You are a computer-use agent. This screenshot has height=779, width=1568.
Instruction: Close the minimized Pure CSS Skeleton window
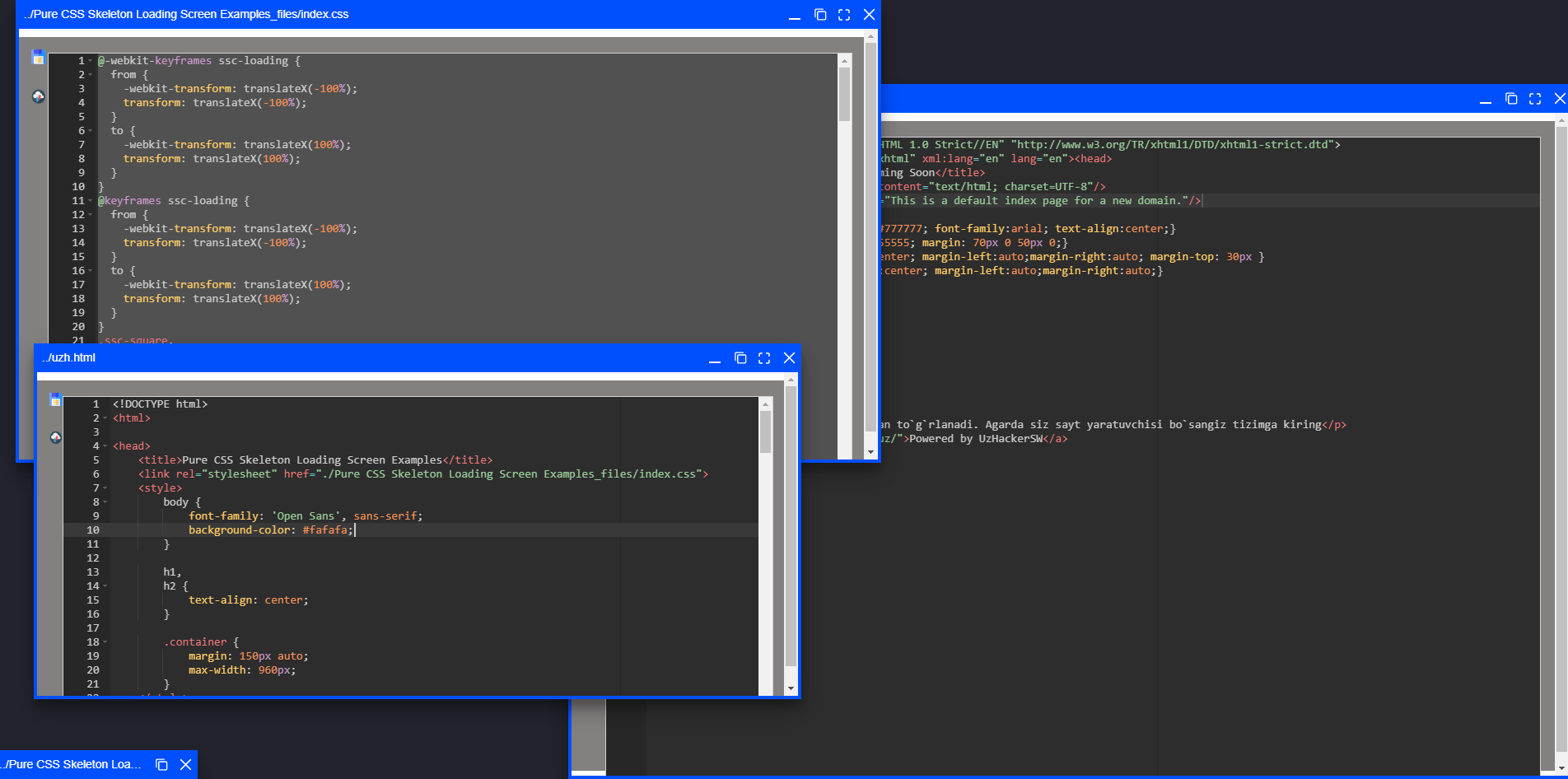click(x=186, y=765)
